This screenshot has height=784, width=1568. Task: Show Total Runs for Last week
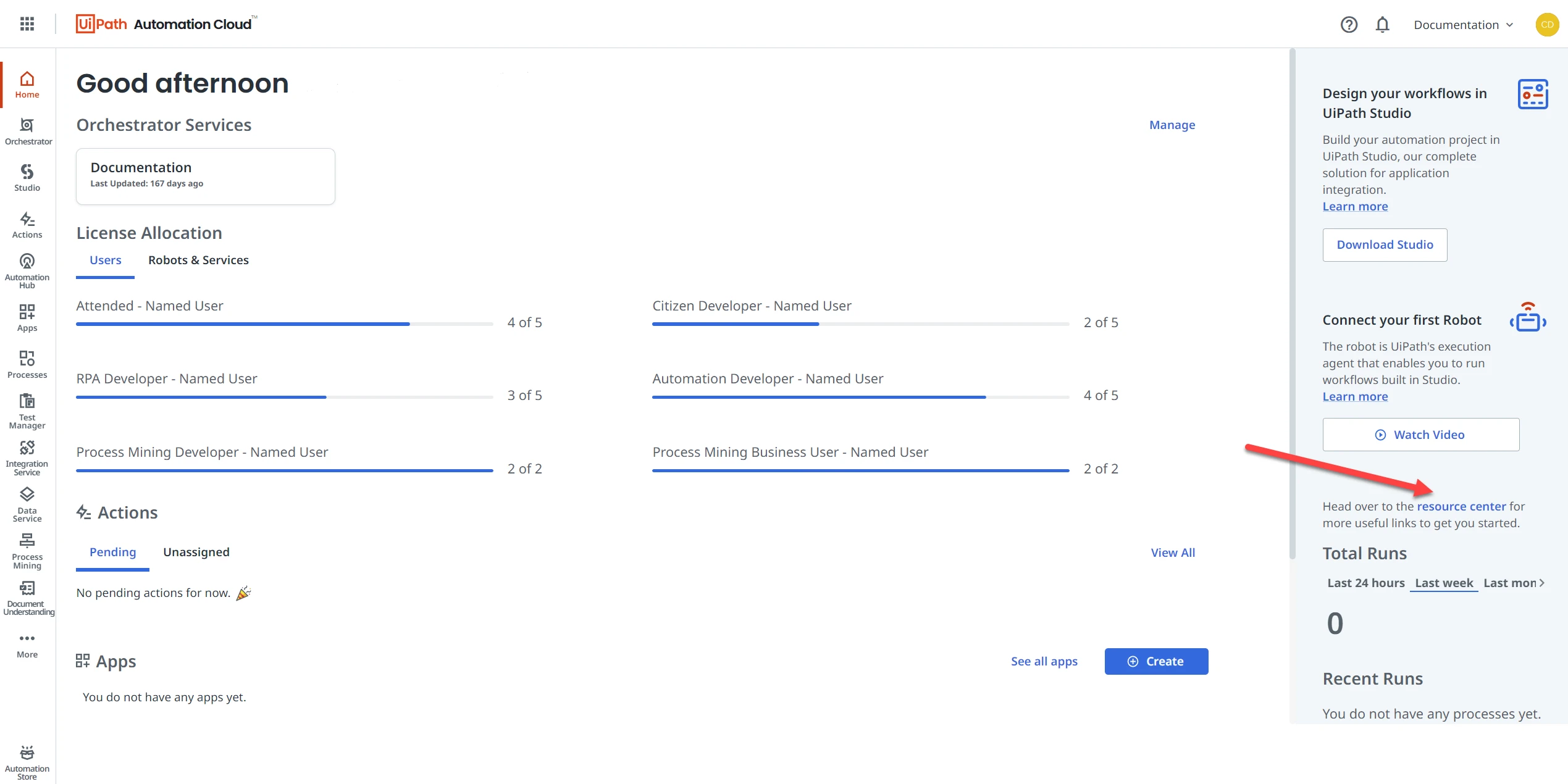point(1444,583)
